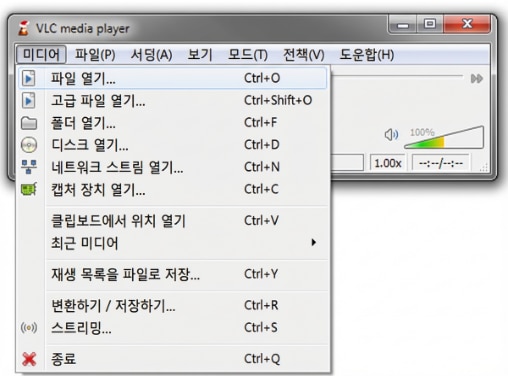Click the VLC cone icon in title bar
508x376 pixels.
click(23, 28)
